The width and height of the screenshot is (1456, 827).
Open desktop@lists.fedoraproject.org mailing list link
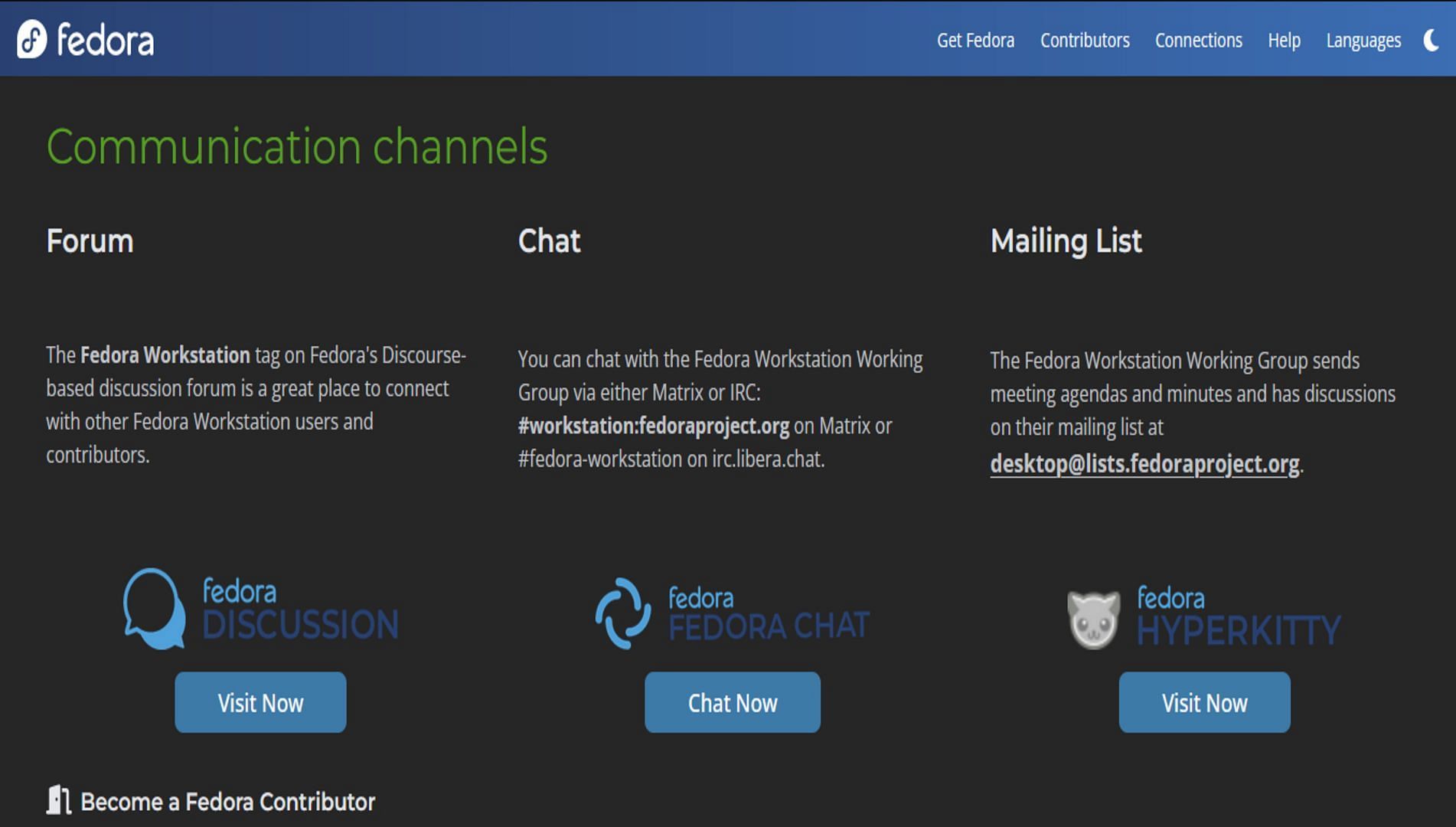coord(1144,464)
